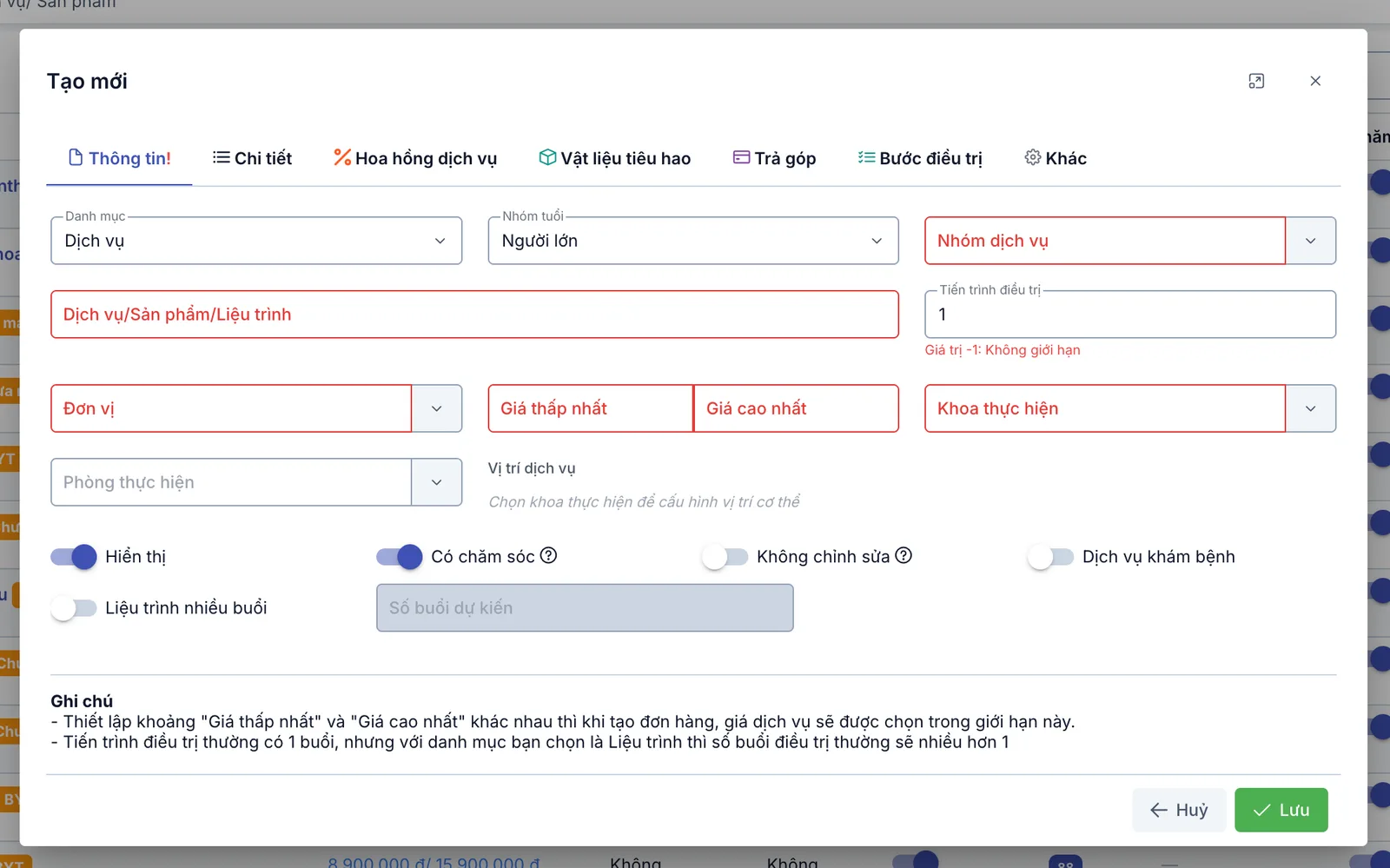Click the green Lưu save button
This screenshot has height=868, width=1390.
coord(1281,810)
